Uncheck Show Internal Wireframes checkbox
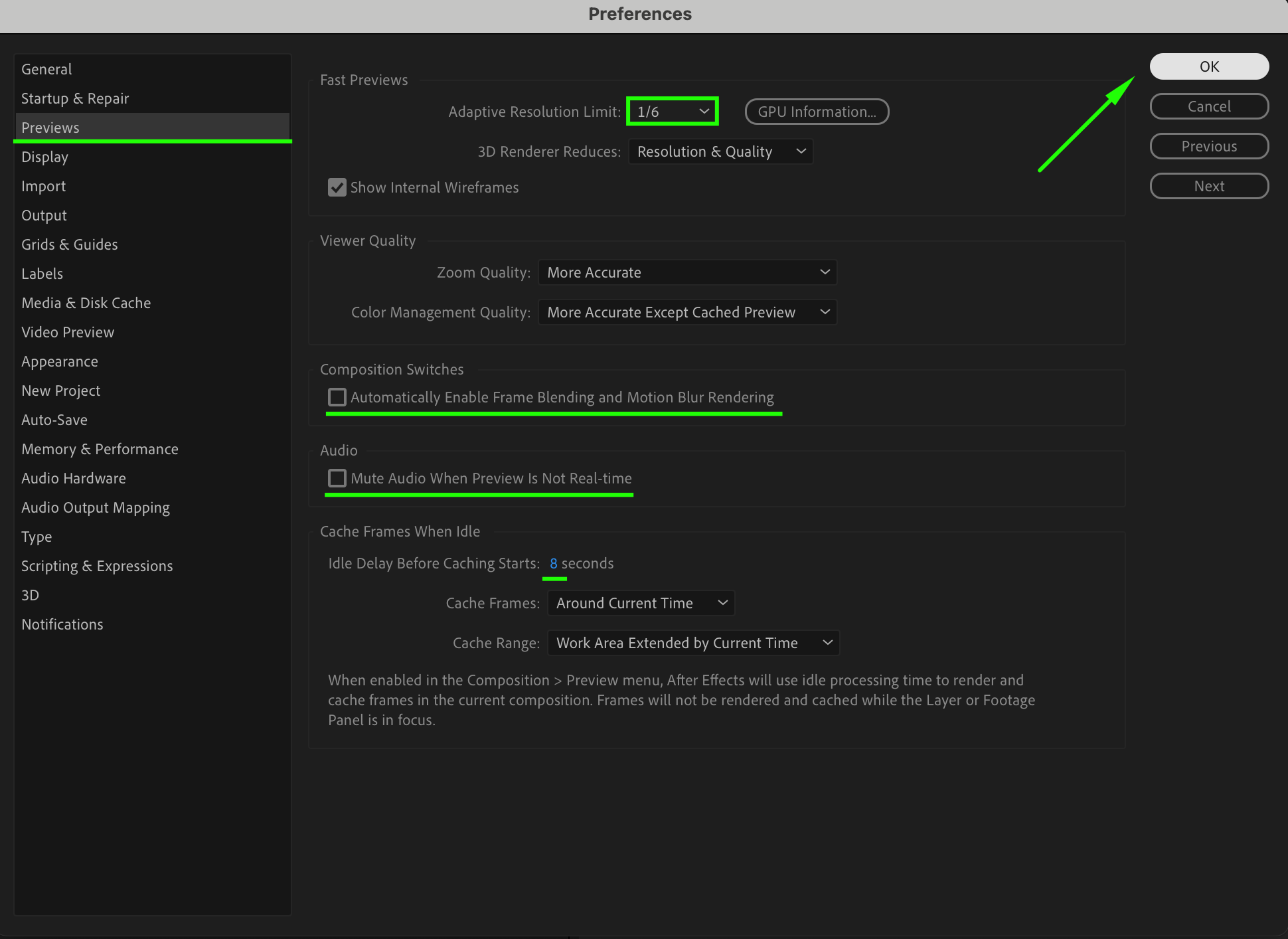Viewport: 1288px width, 939px height. click(x=337, y=188)
